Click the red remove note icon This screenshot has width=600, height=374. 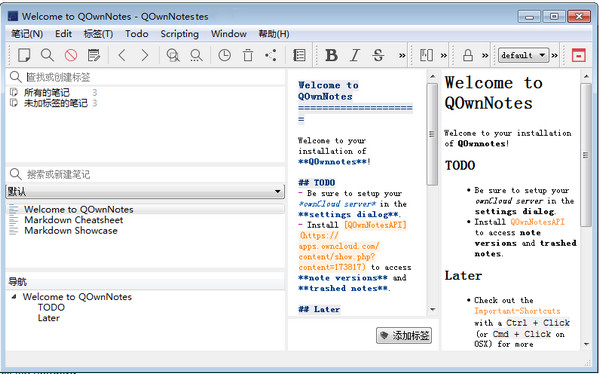click(71, 55)
